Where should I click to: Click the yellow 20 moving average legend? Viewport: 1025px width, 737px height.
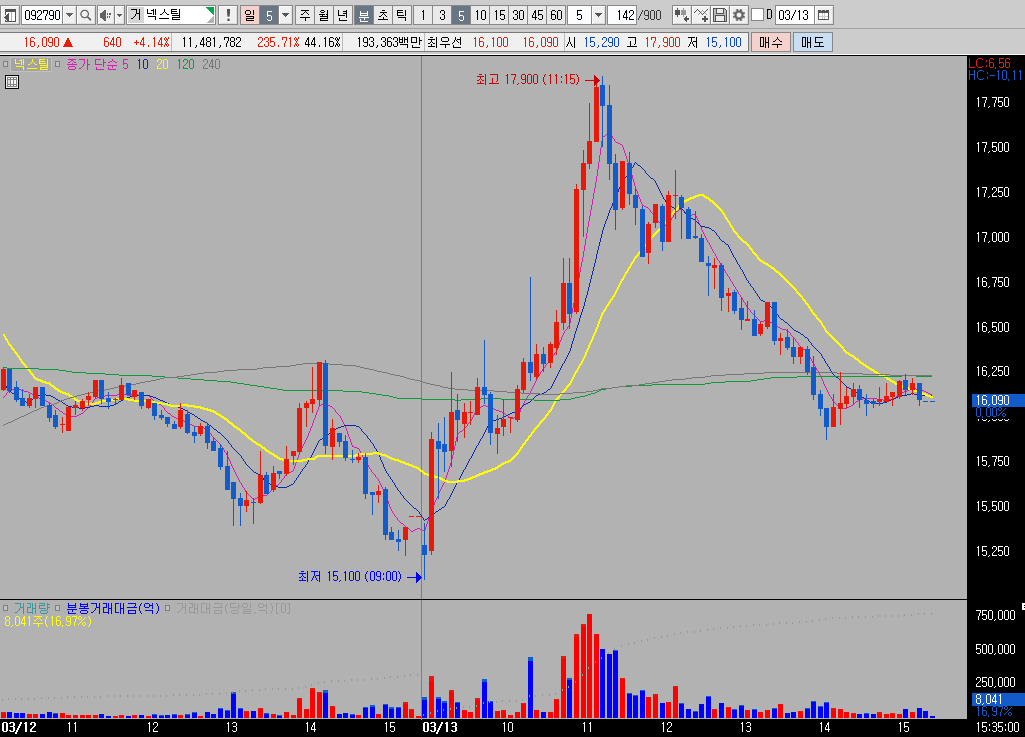(x=162, y=64)
